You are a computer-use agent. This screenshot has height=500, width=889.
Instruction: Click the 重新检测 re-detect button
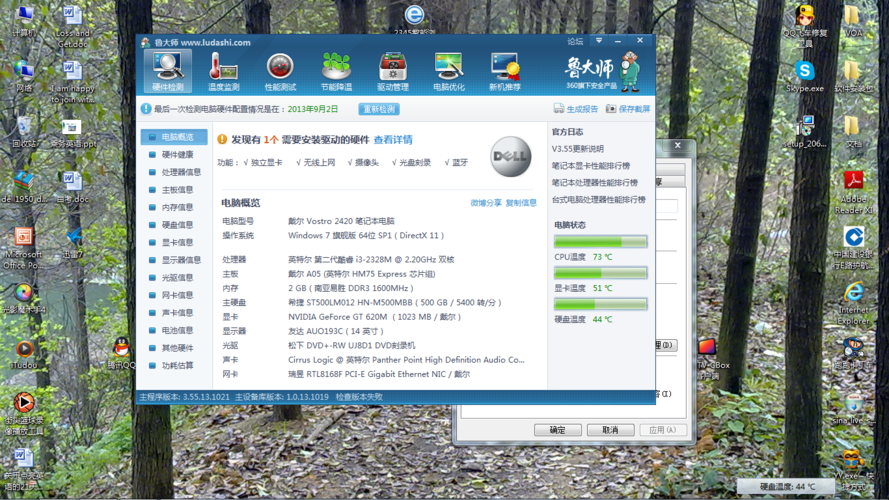tap(380, 109)
